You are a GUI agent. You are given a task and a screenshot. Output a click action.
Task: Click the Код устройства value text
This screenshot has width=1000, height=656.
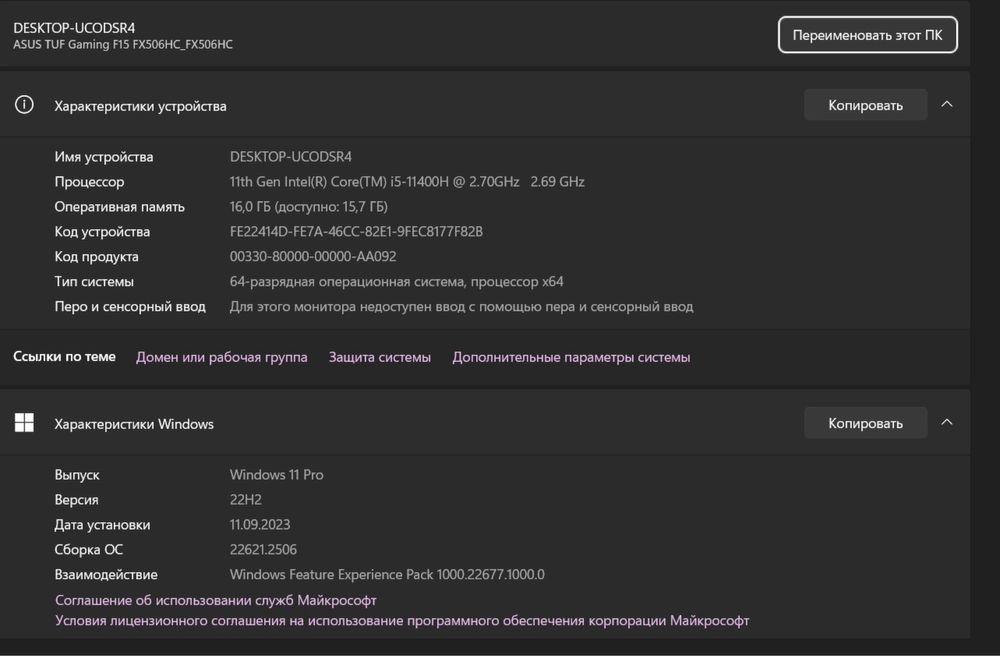pyautogui.click(x=356, y=232)
